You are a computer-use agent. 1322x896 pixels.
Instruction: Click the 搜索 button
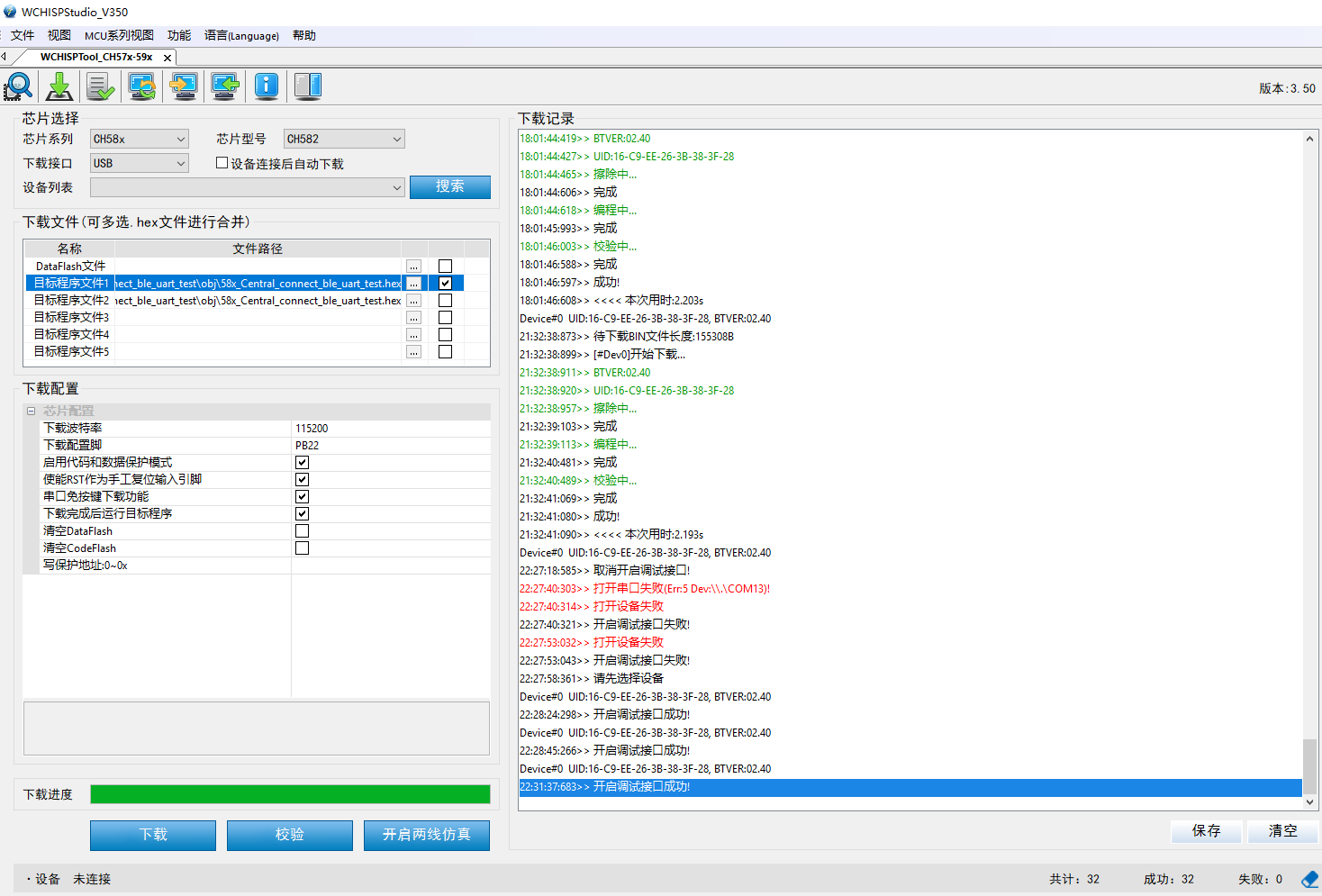(450, 186)
